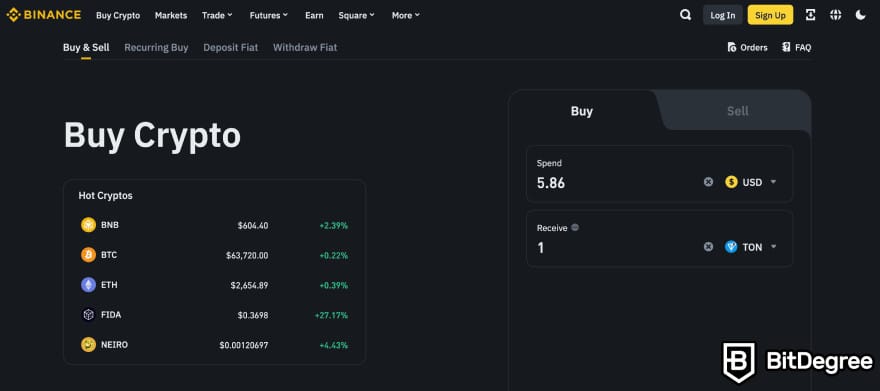Screen dimensions: 880x391
Task: Clear the Receive amount field
Action: 708,247
